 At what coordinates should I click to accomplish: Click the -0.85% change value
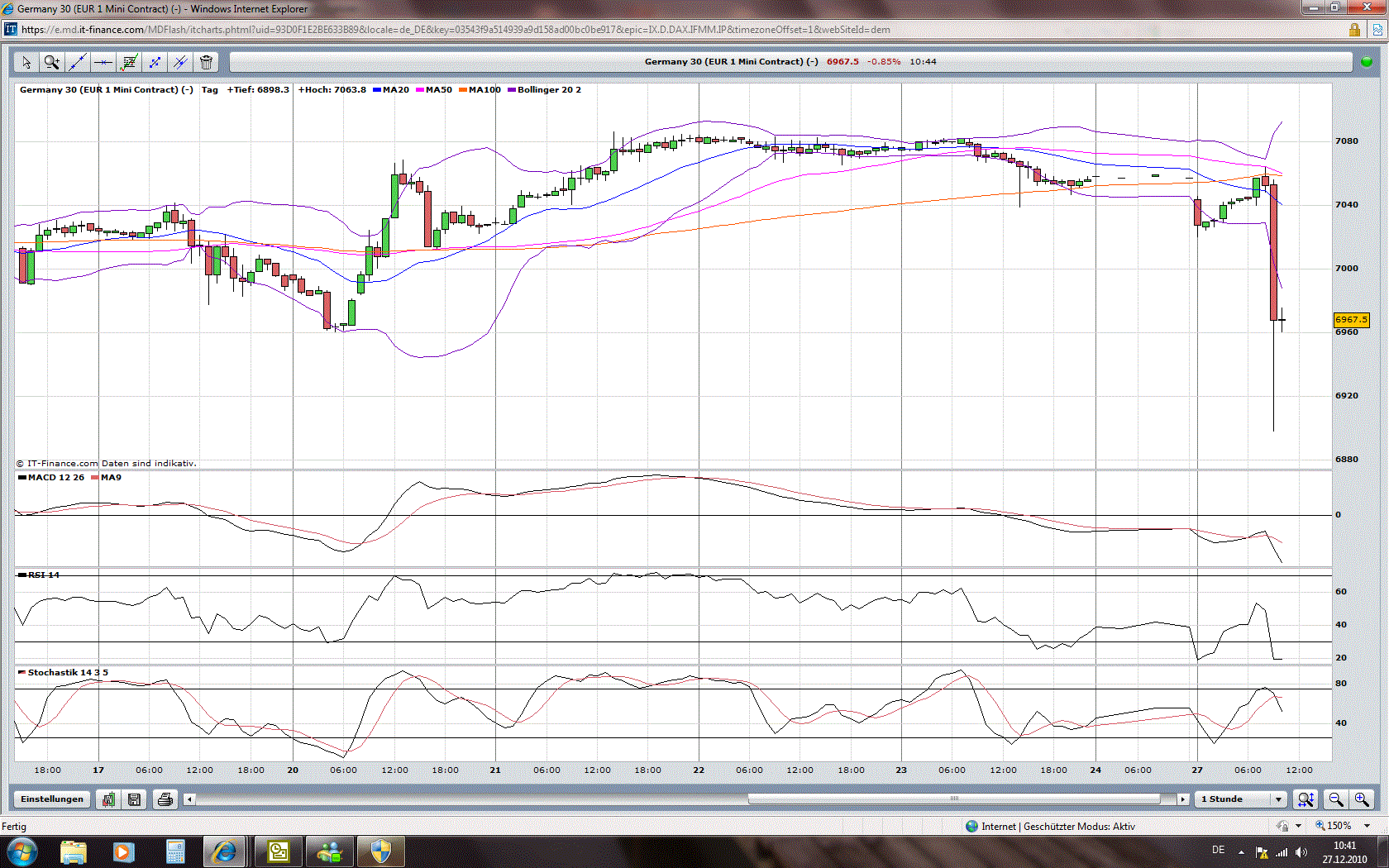884,62
